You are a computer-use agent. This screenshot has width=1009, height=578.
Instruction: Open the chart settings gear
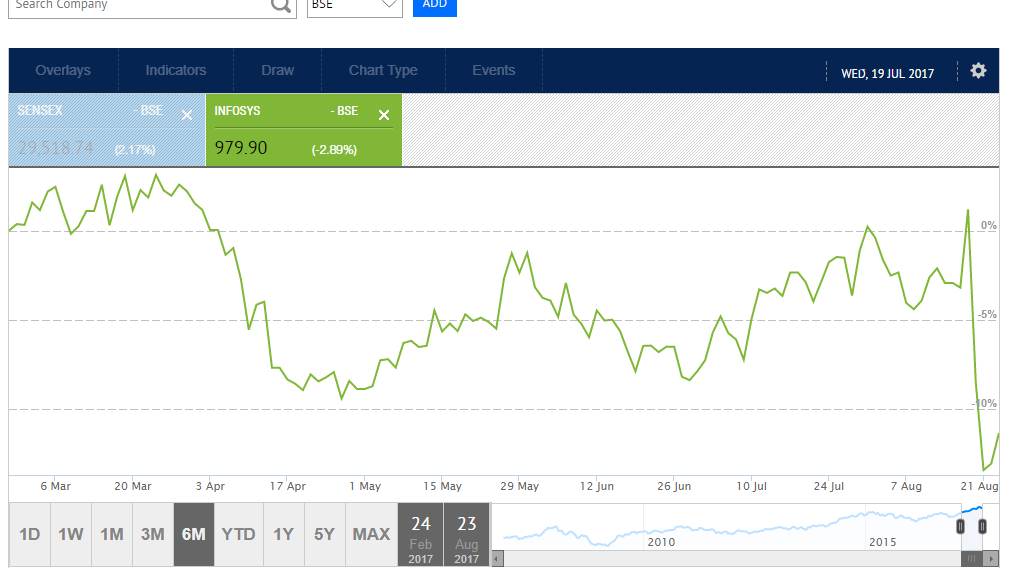point(977,71)
